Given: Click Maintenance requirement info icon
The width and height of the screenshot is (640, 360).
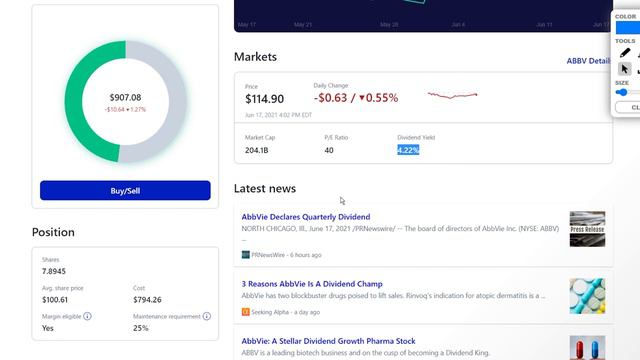Looking at the screenshot, I should [207, 316].
